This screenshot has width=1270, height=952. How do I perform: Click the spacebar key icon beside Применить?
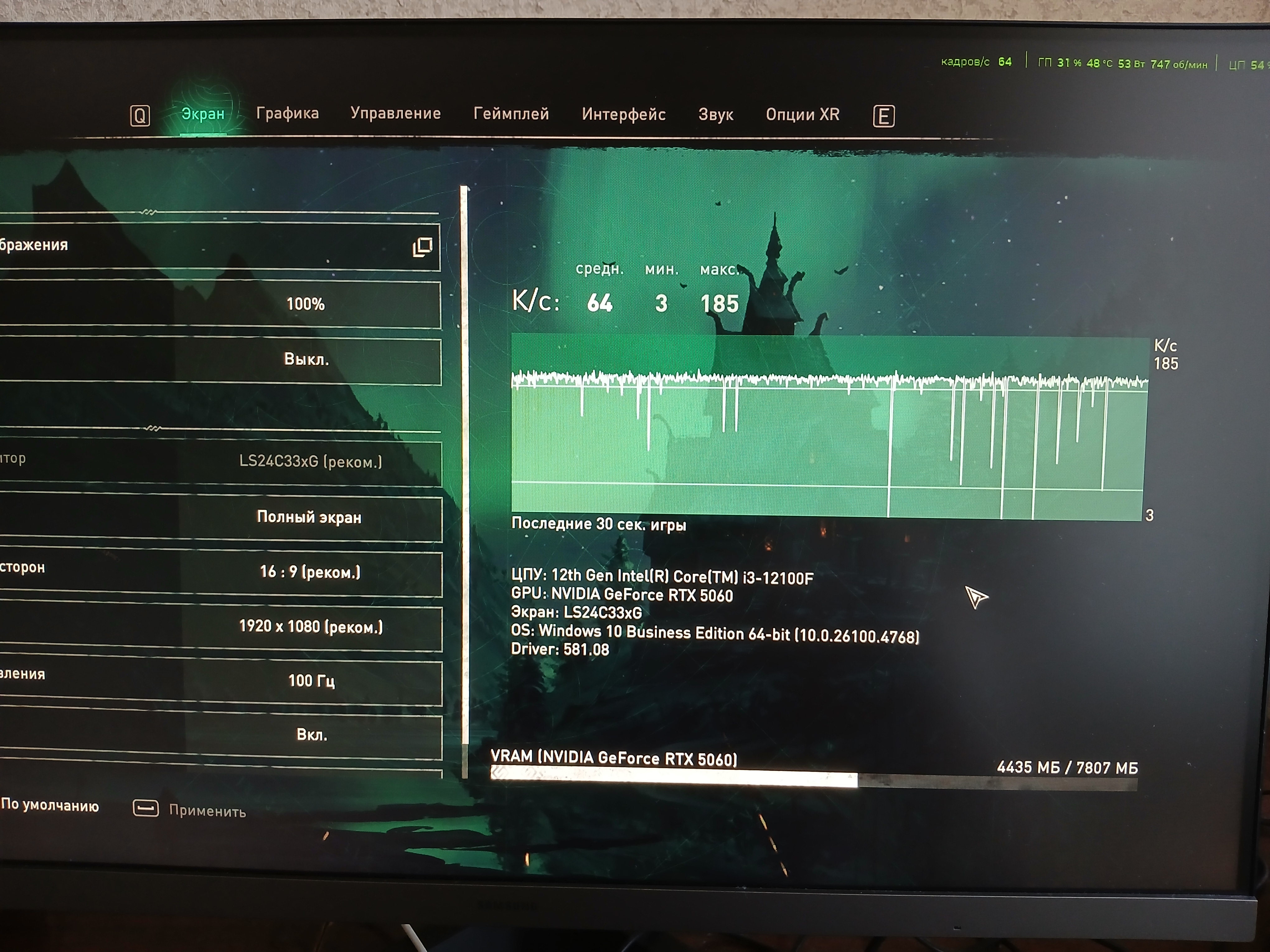[x=146, y=809]
